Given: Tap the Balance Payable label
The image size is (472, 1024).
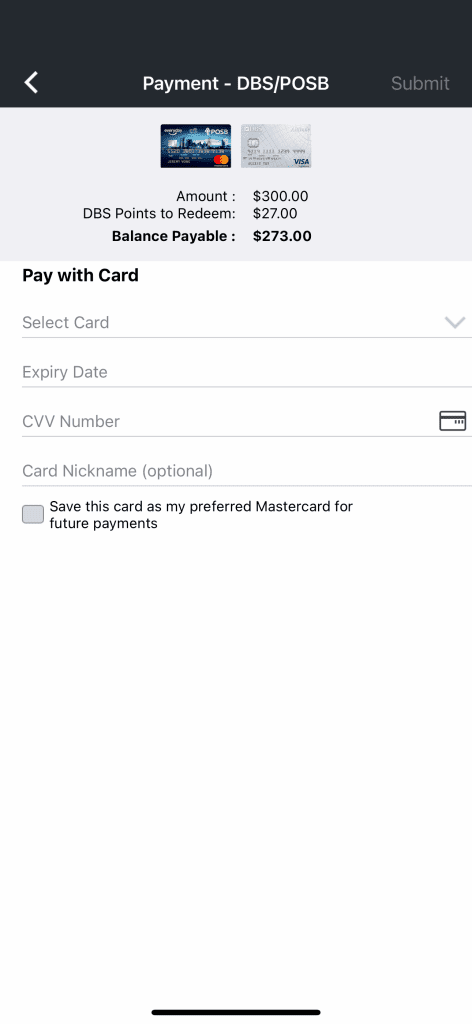Looking at the screenshot, I should [174, 236].
